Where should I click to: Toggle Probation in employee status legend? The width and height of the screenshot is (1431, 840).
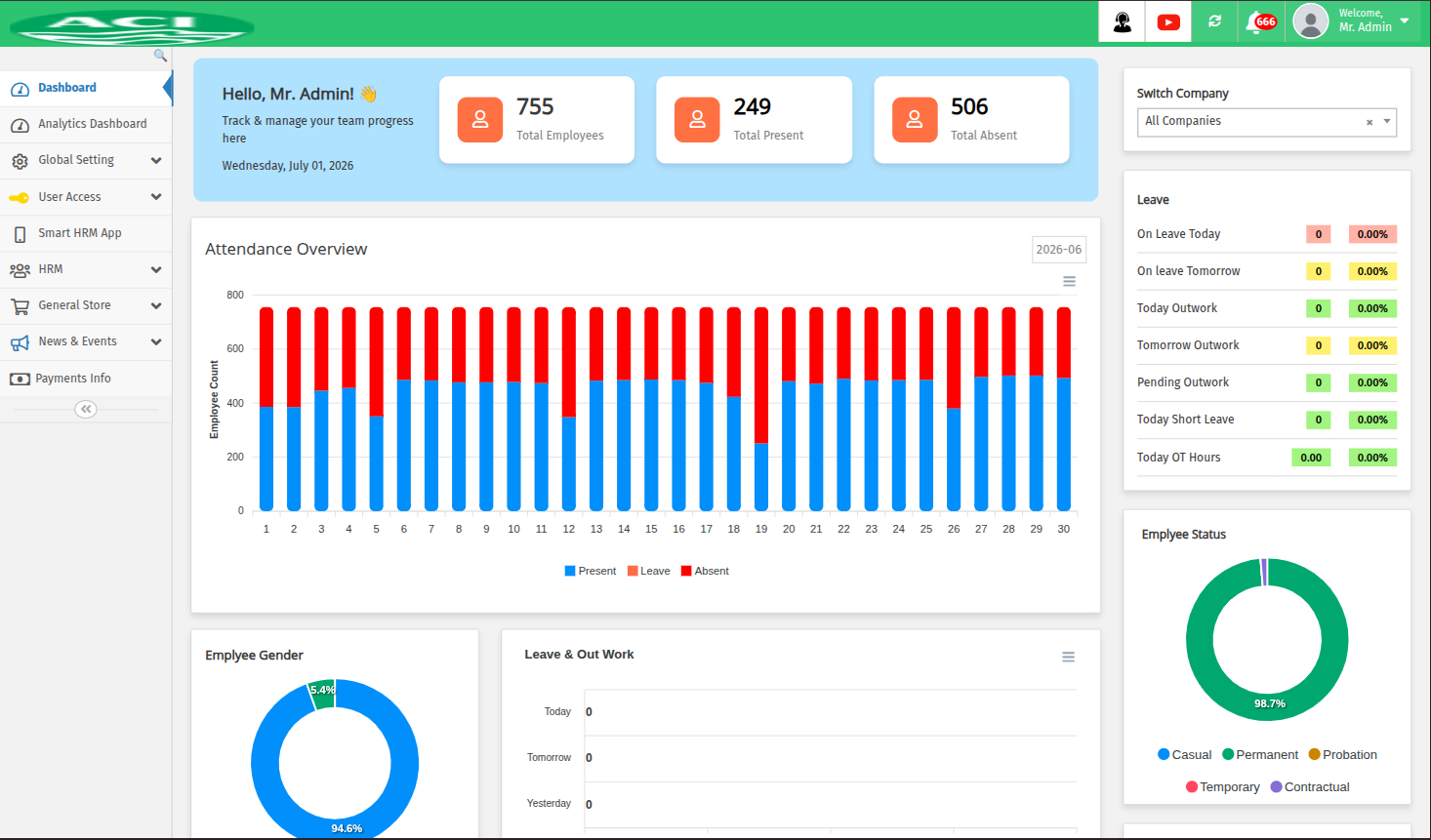(1342, 754)
